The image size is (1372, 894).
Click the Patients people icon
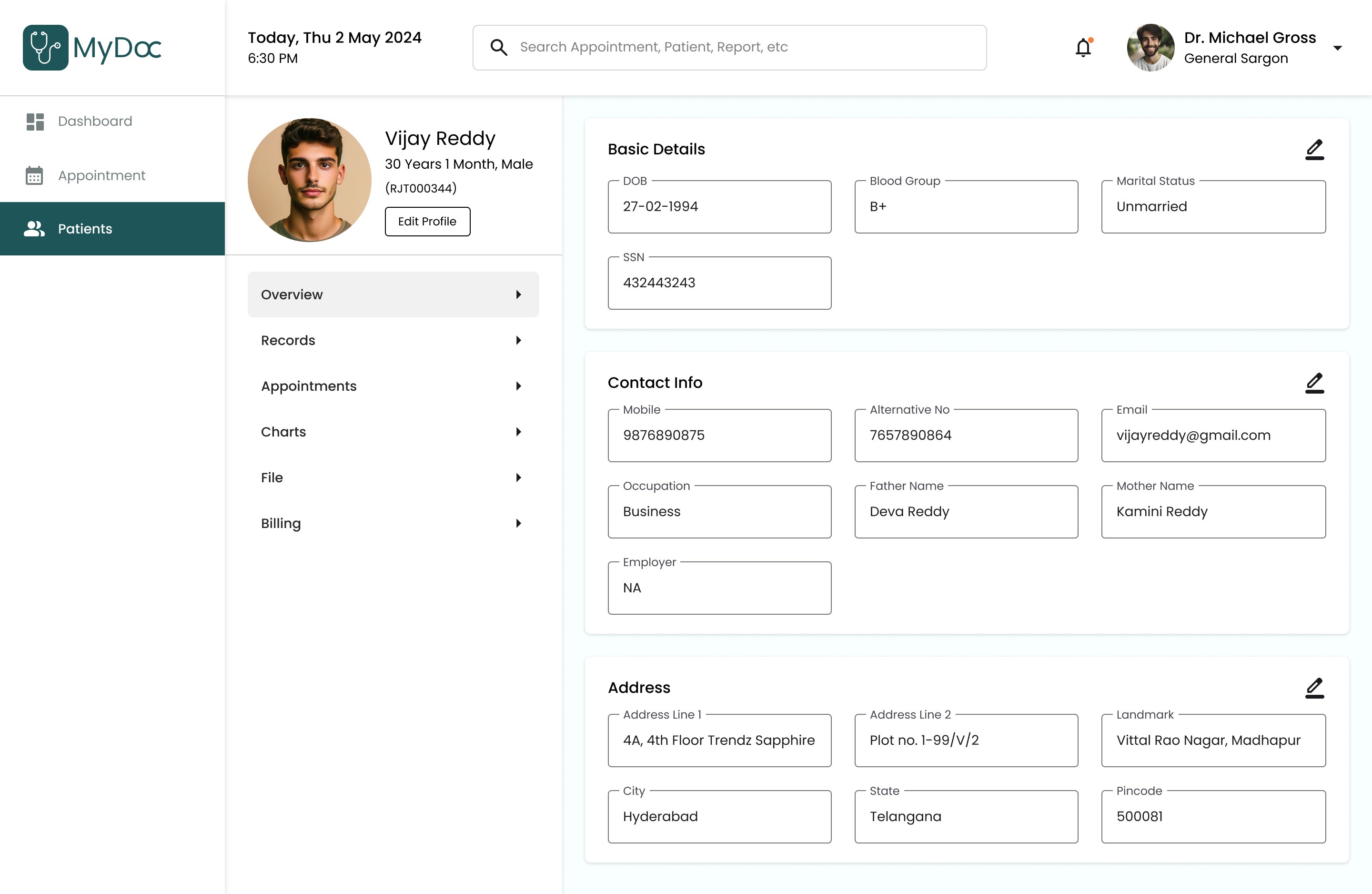[34, 229]
